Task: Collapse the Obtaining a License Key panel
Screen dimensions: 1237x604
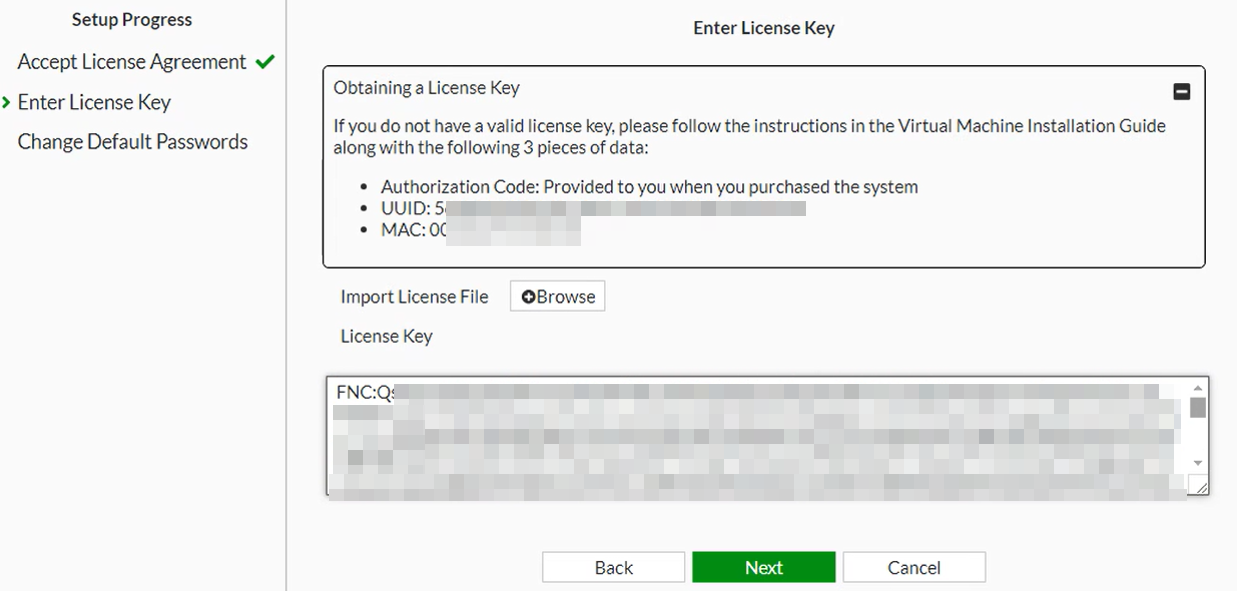Action: (x=1181, y=92)
